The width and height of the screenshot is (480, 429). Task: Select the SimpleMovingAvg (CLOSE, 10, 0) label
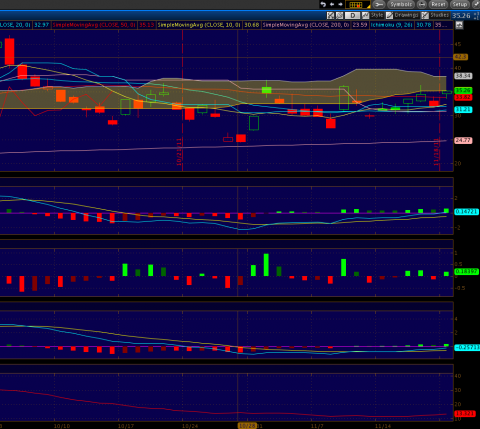tap(199, 25)
